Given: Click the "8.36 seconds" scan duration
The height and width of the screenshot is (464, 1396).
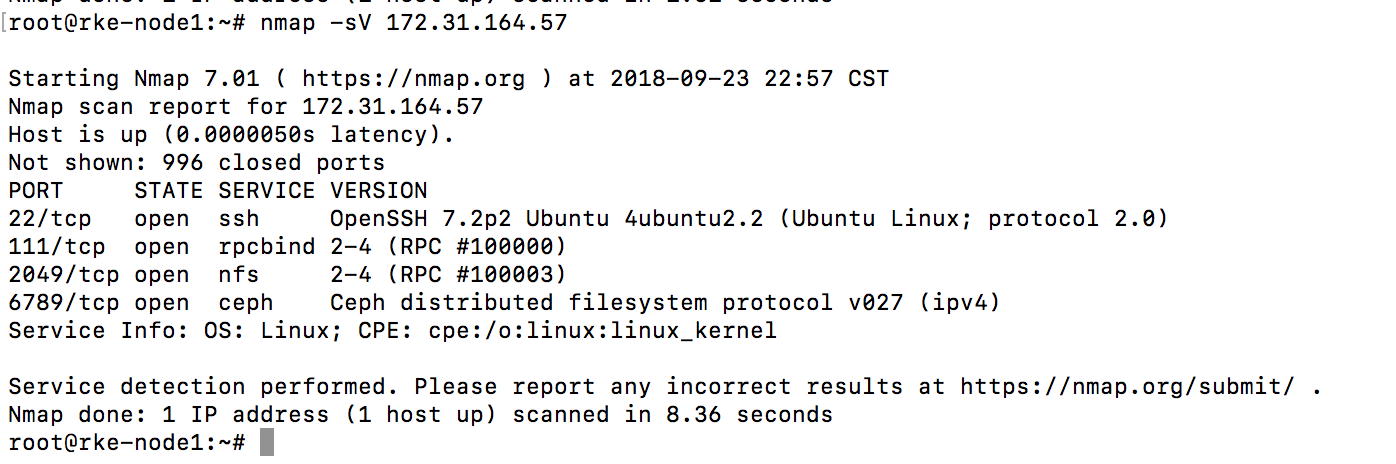Looking at the screenshot, I should (x=749, y=415).
